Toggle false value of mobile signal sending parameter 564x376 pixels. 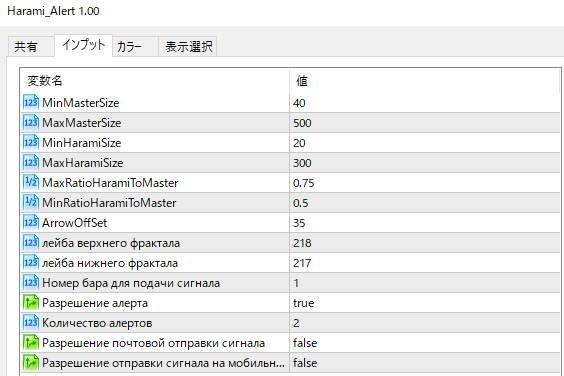pos(425,363)
